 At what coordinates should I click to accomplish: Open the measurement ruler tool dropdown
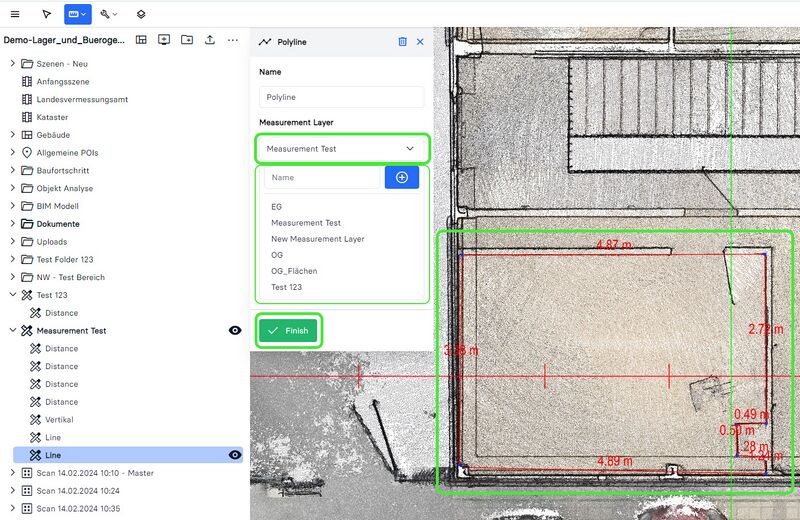point(77,14)
